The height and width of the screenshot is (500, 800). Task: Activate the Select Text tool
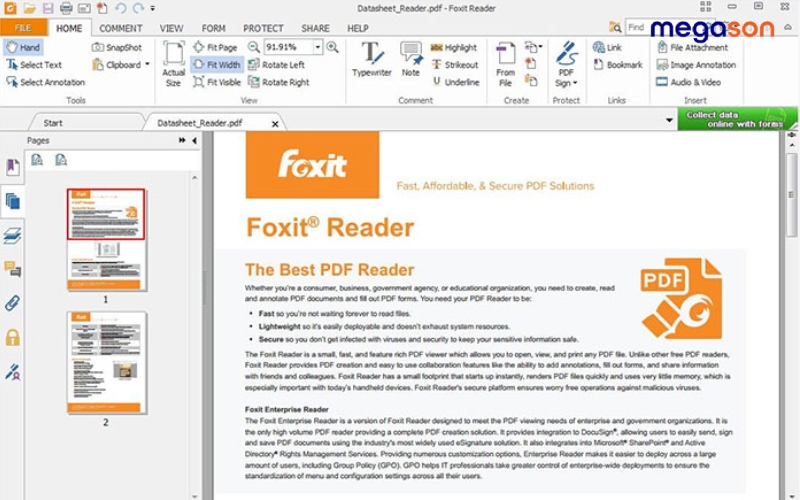[34, 65]
